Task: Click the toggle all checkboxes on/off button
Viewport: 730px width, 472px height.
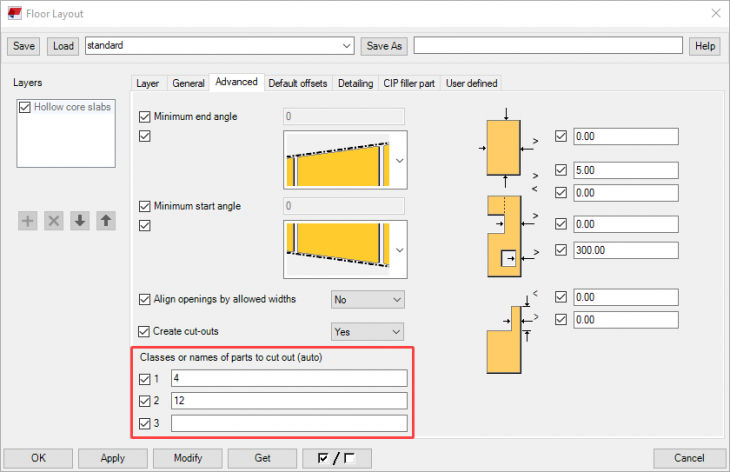Action: point(343,458)
